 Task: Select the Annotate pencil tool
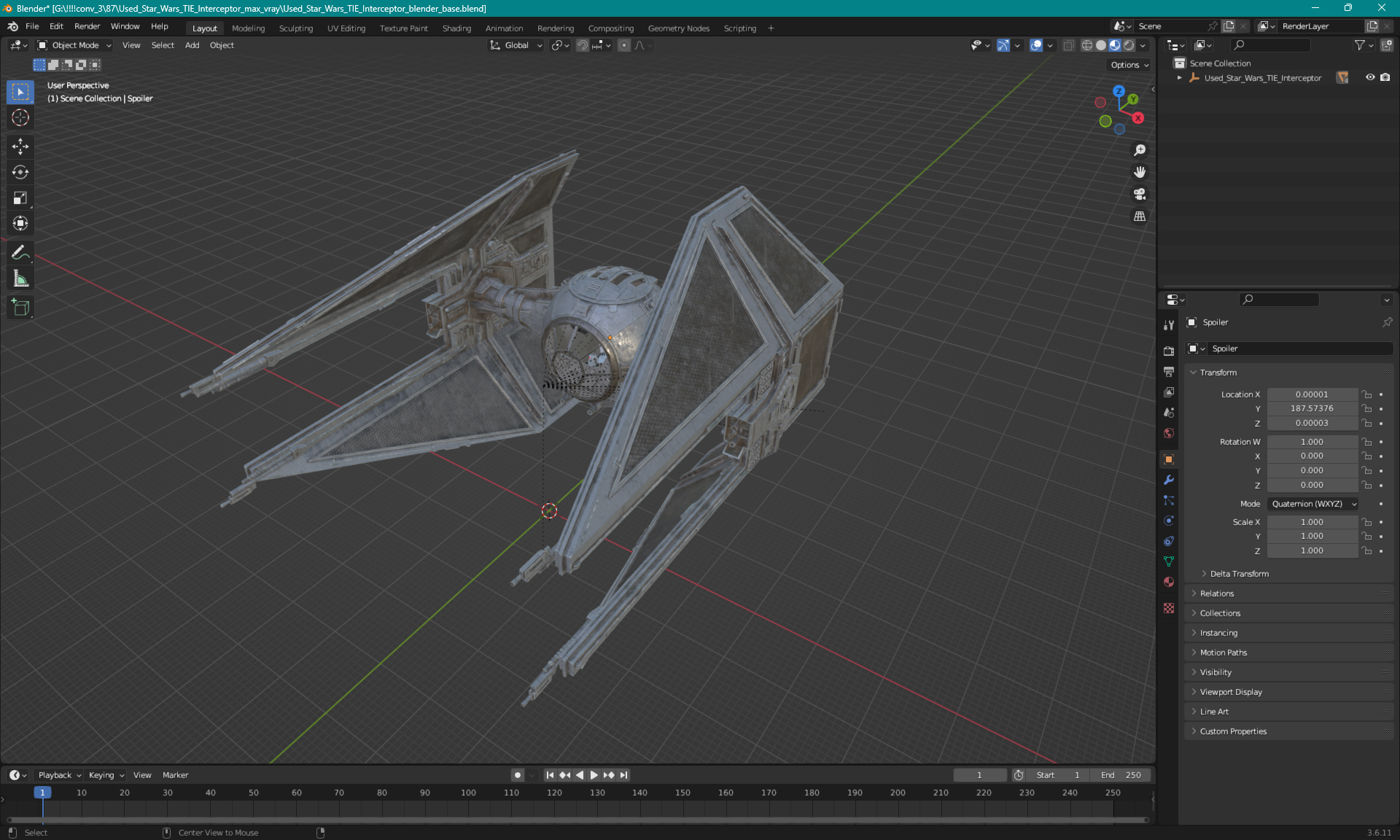pyautogui.click(x=20, y=252)
